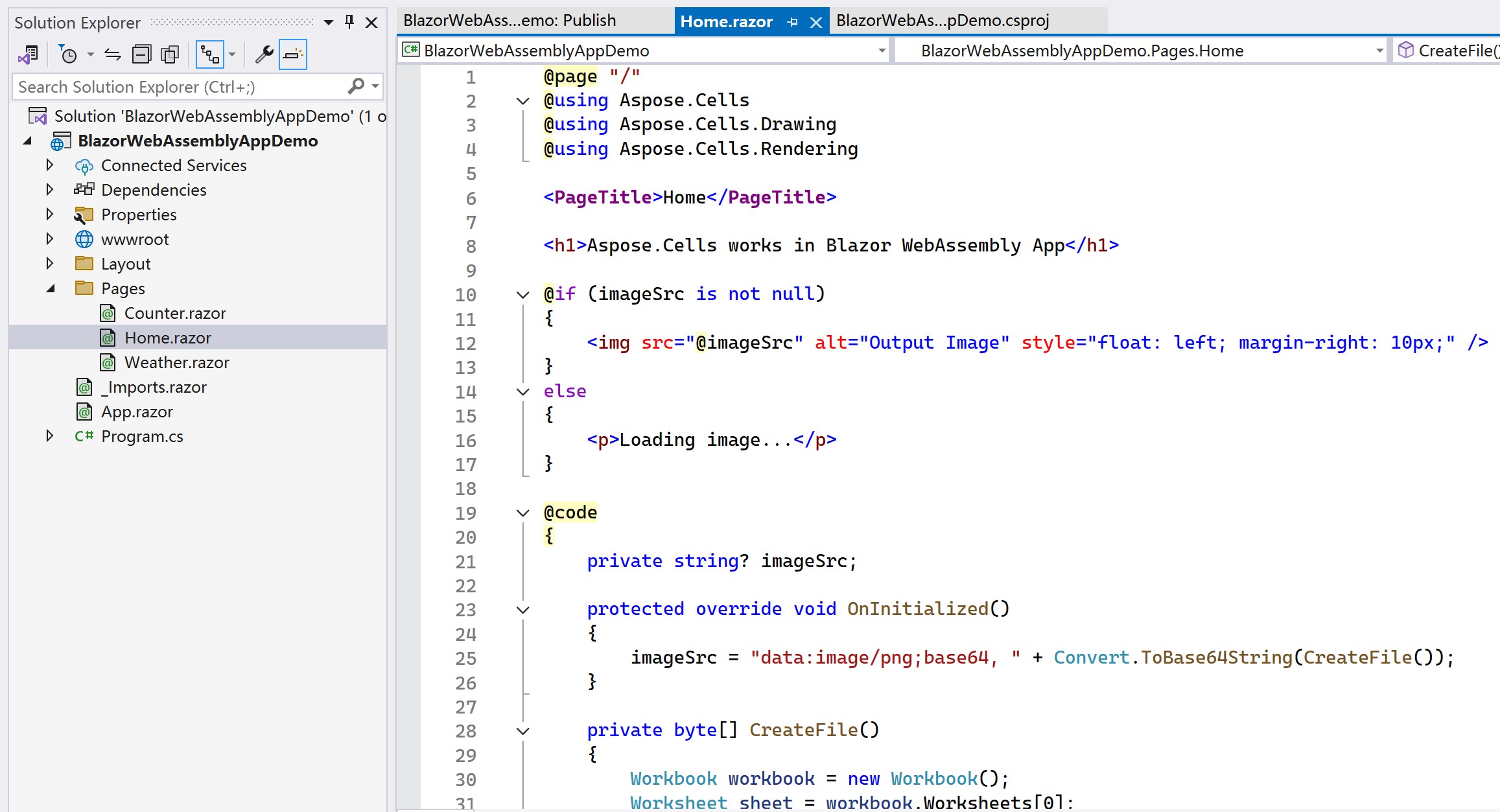This screenshot has height=812, width=1500.
Task: Open the BlazorWebAs...pDemo.csproj tab
Action: click(x=943, y=21)
